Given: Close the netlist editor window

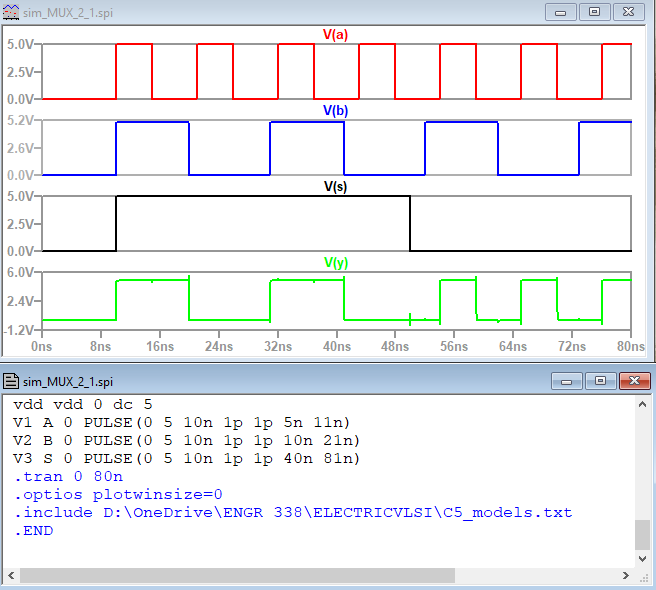Looking at the screenshot, I should tap(635, 381).
